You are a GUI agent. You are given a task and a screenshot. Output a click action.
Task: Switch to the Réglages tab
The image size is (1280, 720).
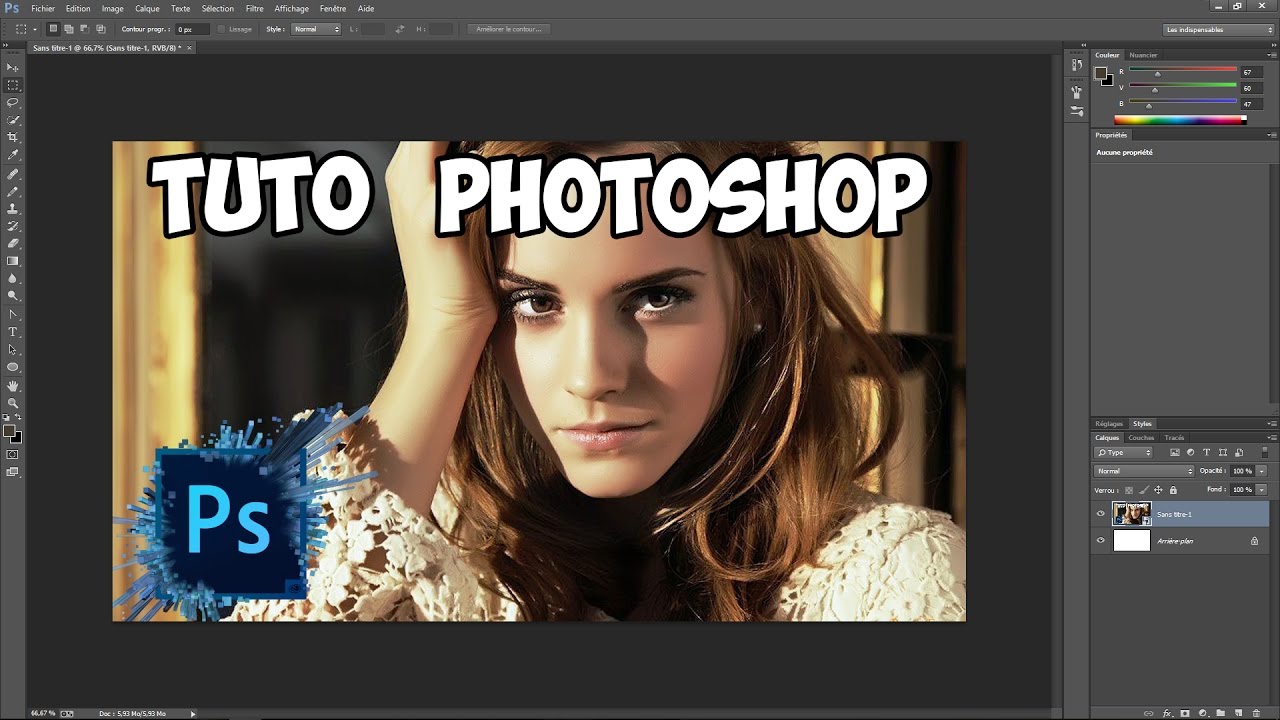tap(1109, 424)
